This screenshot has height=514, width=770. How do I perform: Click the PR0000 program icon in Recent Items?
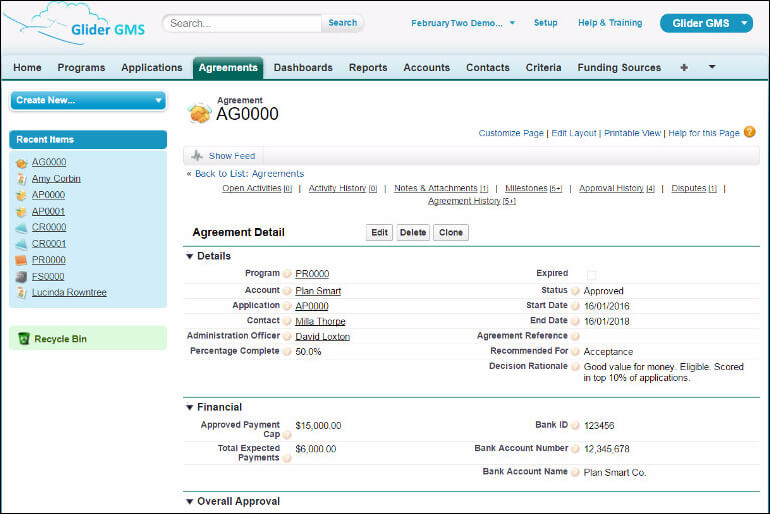click(x=22, y=260)
